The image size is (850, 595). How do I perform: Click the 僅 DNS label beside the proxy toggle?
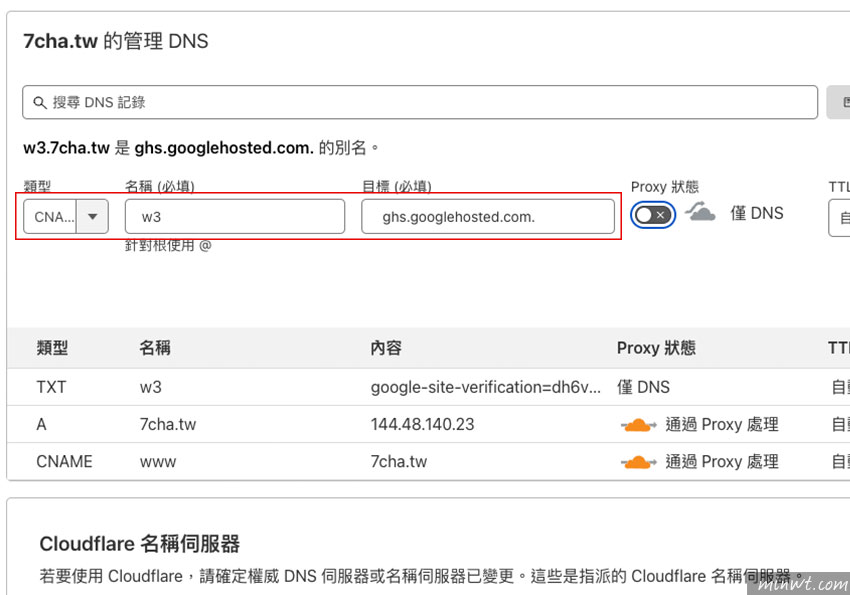[x=757, y=214]
